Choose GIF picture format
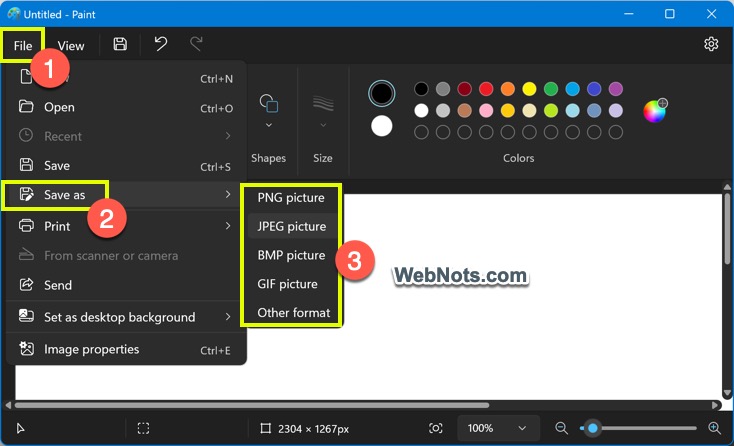Screen dimensions: 734x446 pos(291,284)
